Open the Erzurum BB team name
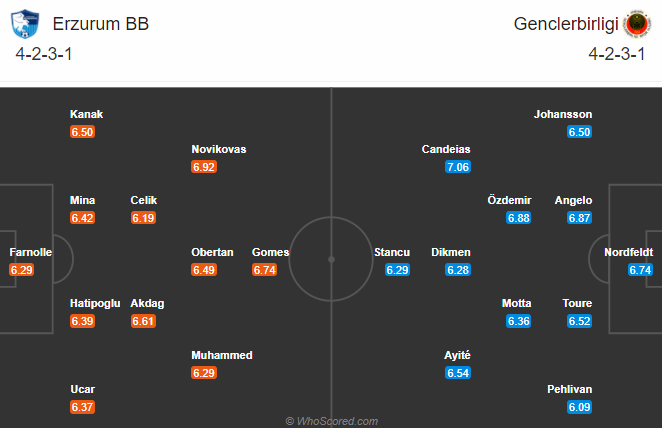The width and height of the screenshot is (662, 429). (x=100, y=24)
